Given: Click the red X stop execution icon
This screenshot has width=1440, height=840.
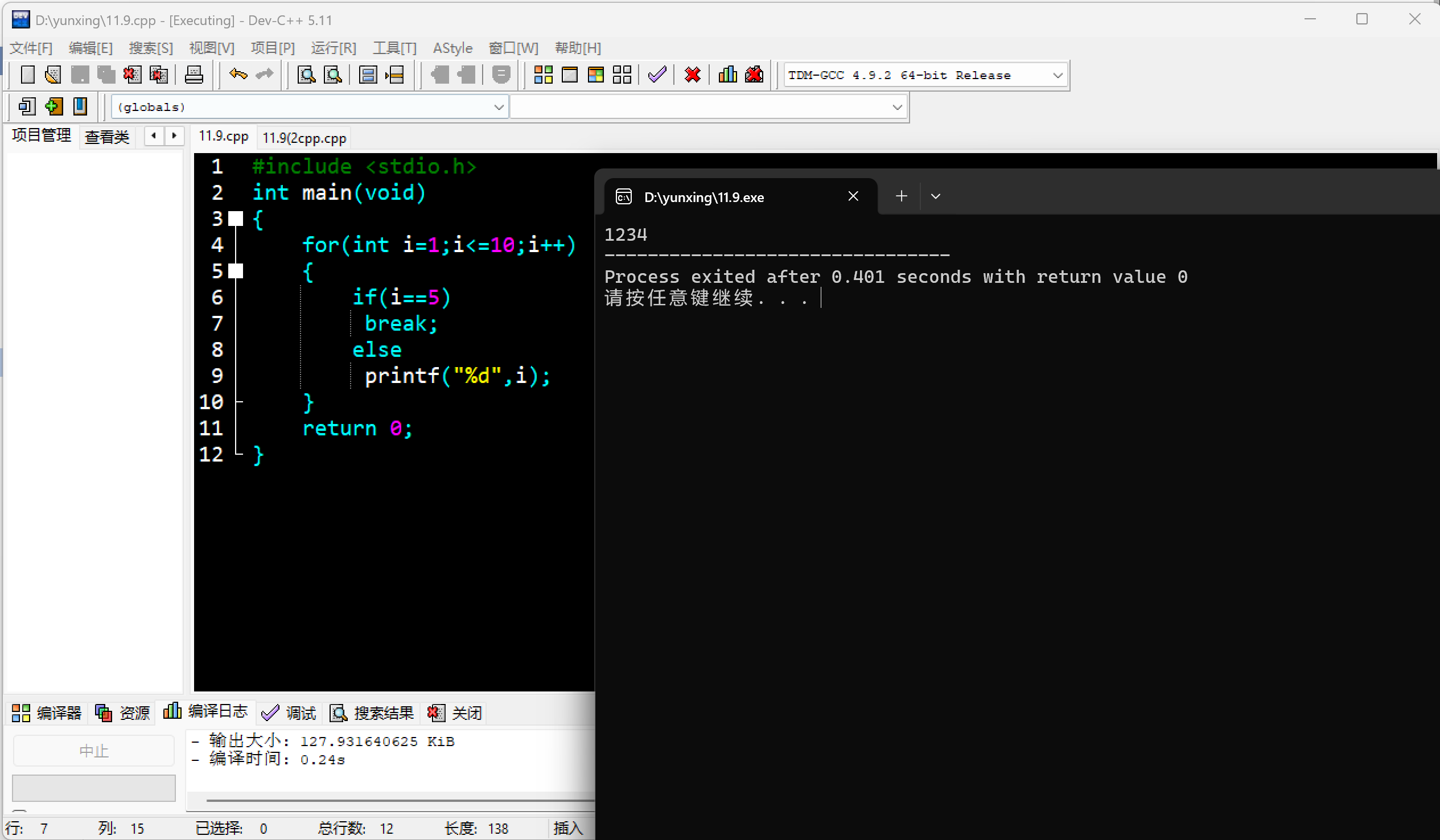Looking at the screenshot, I should pyautogui.click(x=692, y=75).
